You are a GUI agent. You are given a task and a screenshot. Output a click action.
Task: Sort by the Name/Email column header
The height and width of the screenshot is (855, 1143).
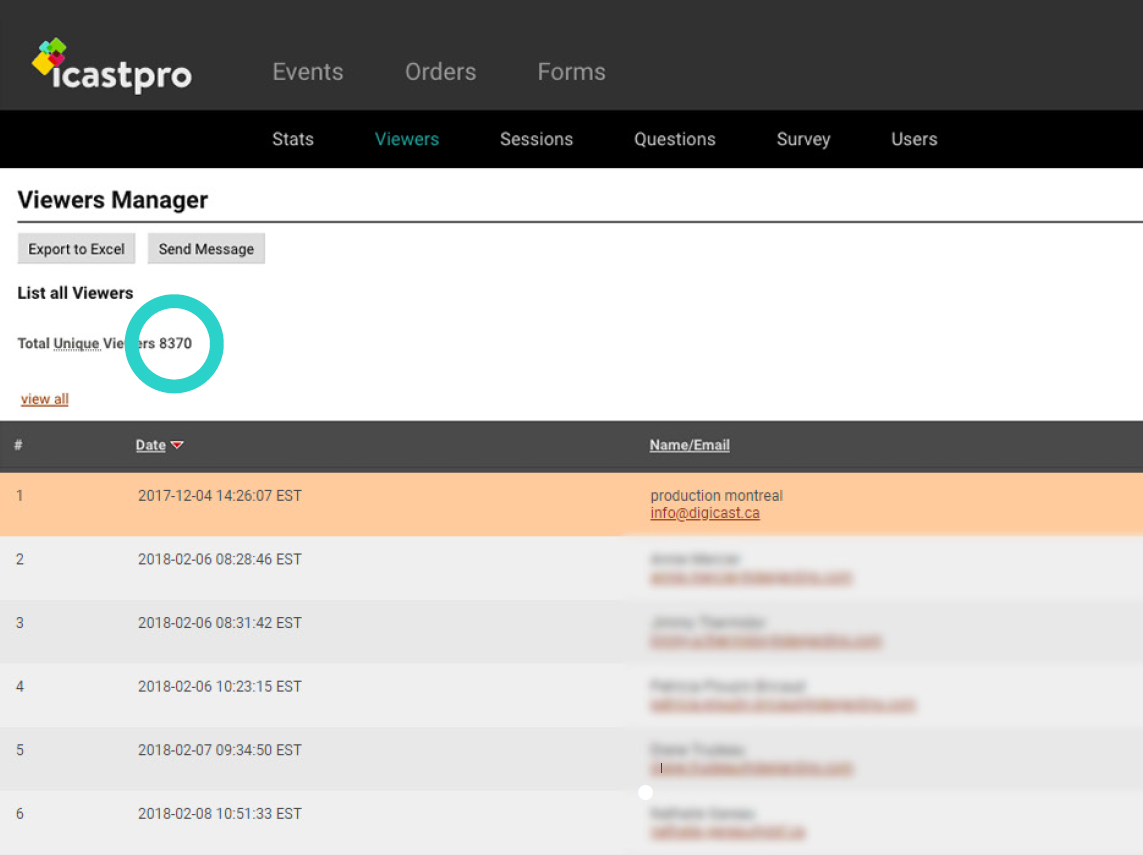689,446
